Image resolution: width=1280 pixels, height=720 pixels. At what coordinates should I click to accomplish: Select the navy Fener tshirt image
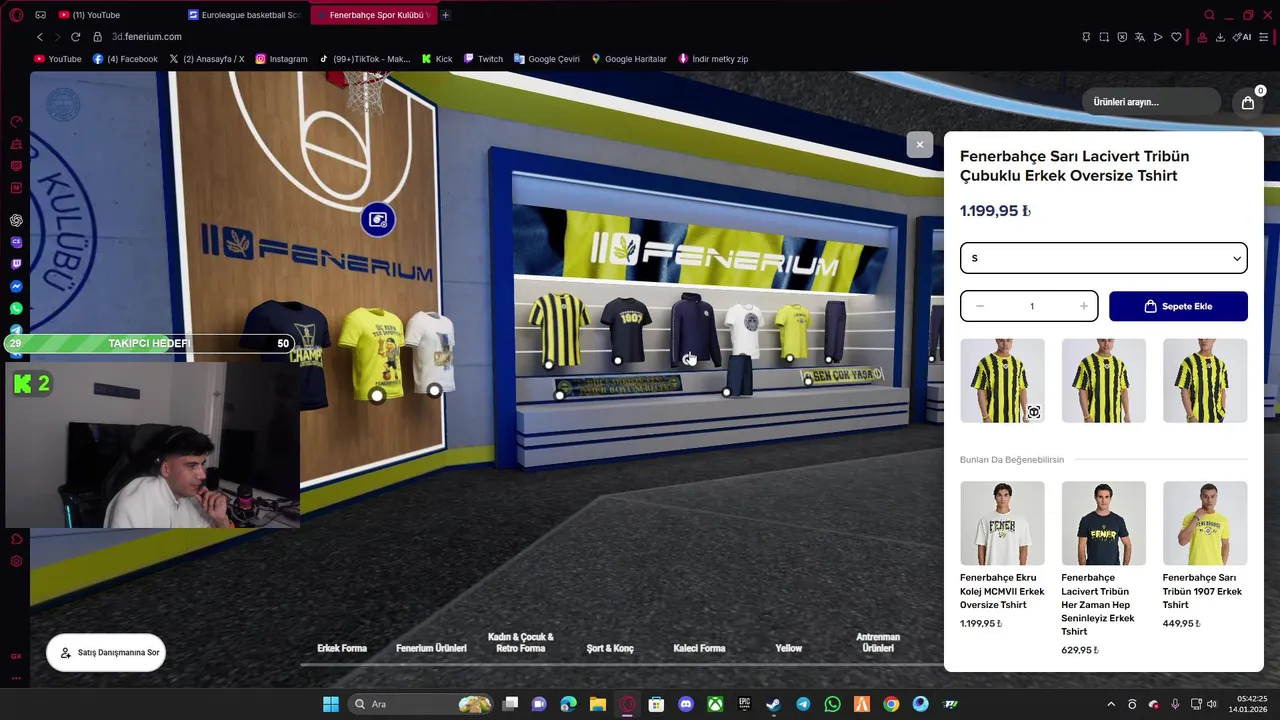point(1104,523)
